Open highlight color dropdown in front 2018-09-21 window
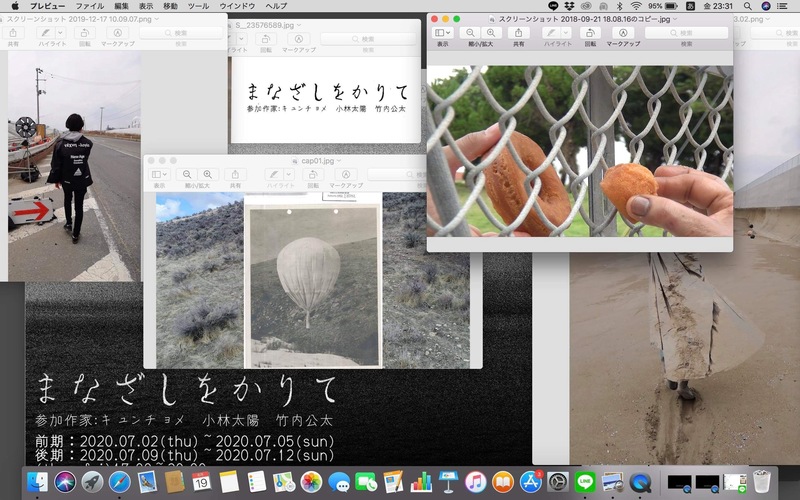800x500 pixels. coord(565,33)
